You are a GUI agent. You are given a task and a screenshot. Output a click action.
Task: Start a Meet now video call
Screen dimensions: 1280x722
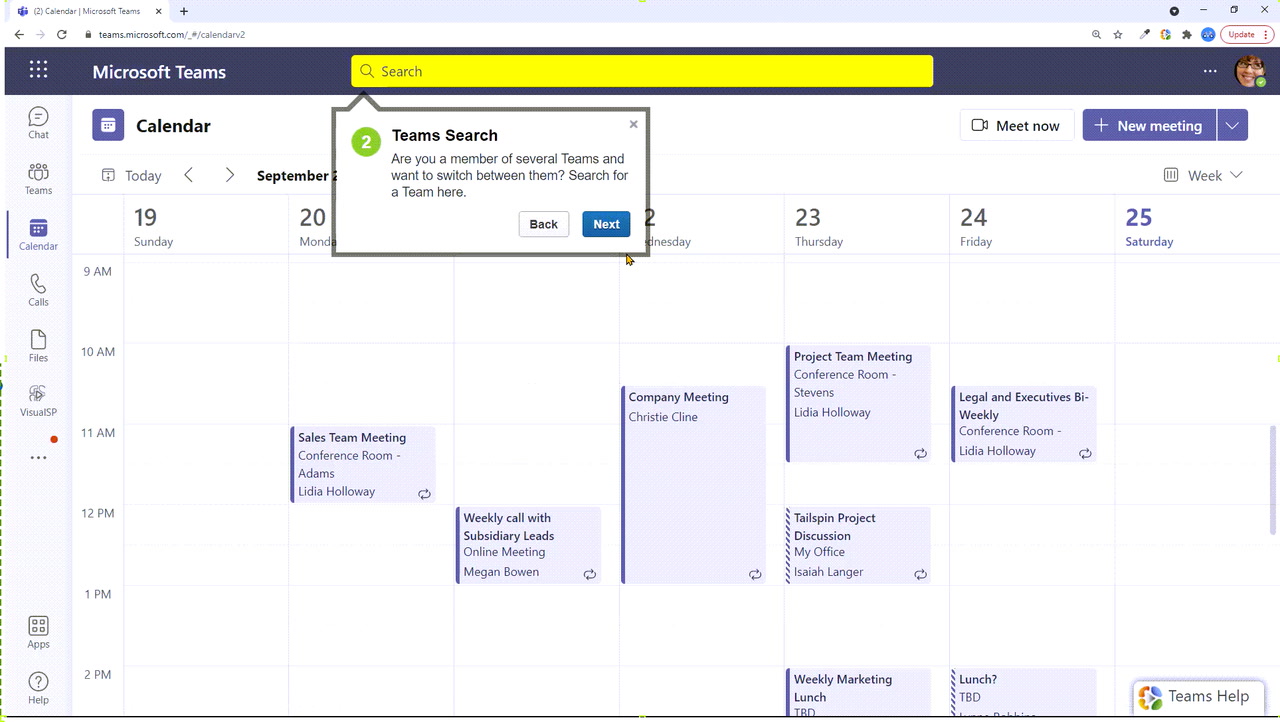tap(1016, 125)
